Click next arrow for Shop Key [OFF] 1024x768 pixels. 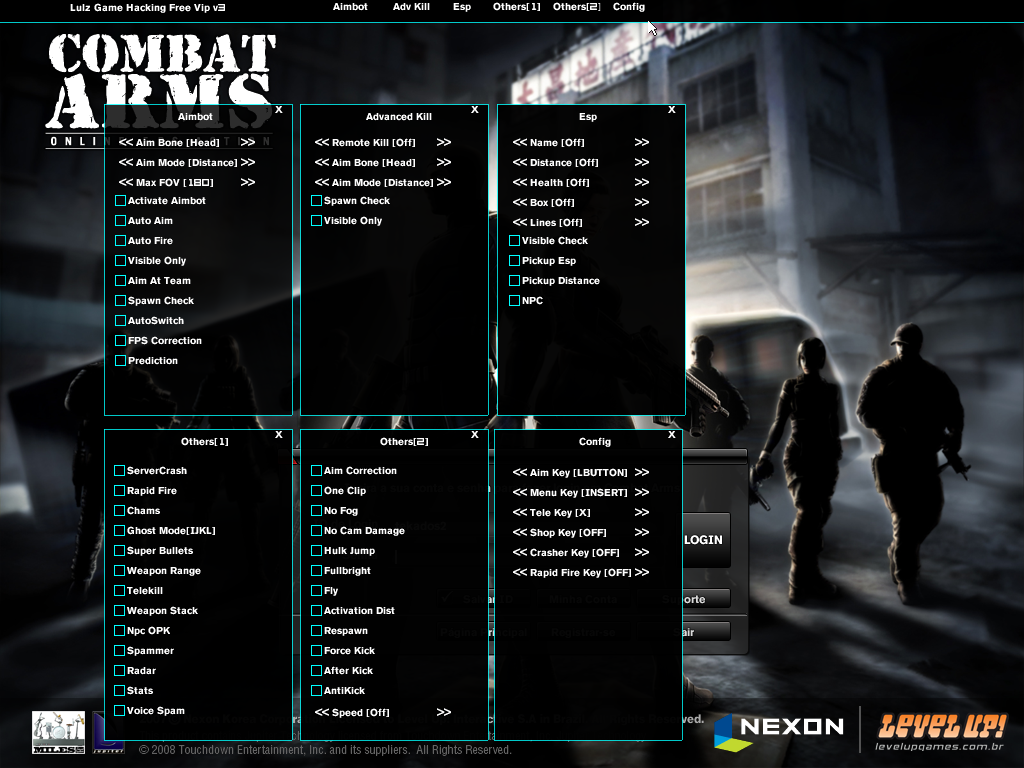(642, 532)
